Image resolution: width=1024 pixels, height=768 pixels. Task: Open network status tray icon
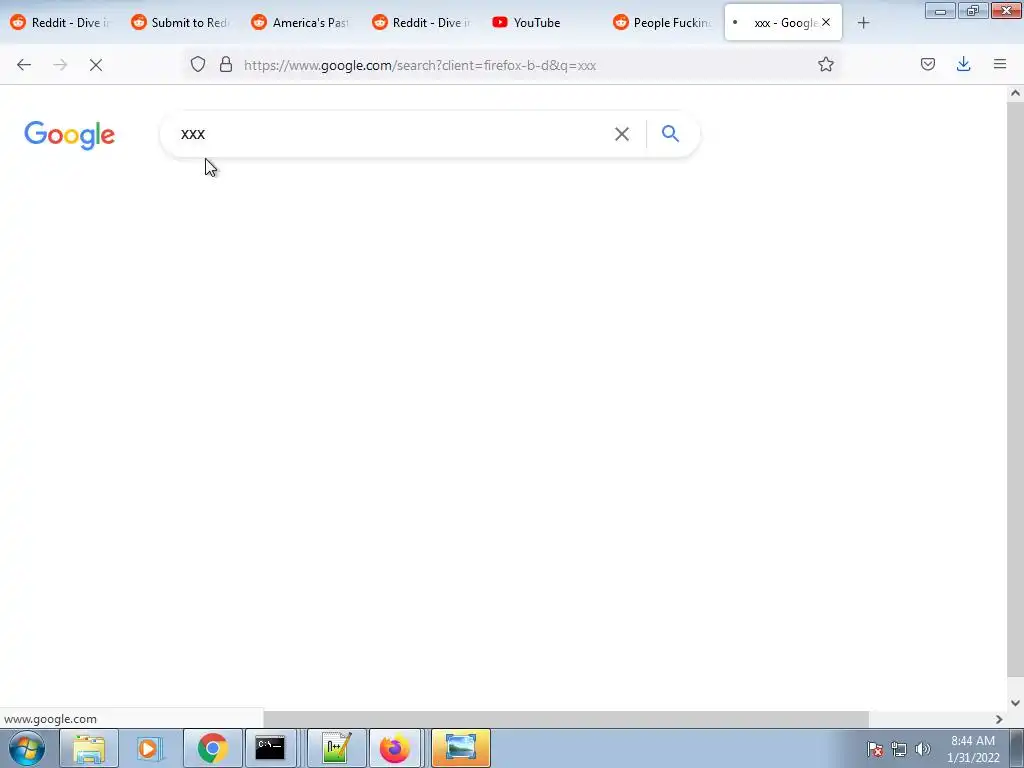tap(899, 749)
